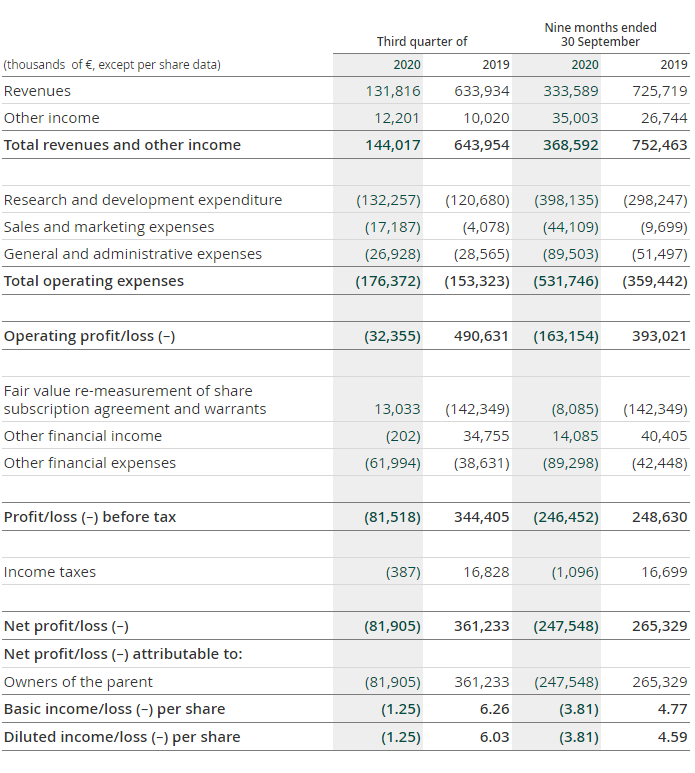Image resolution: width=695 pixels, height=773 pixels.
Task: Select Other financial expenses label
Action: click(x=90, y=463)
